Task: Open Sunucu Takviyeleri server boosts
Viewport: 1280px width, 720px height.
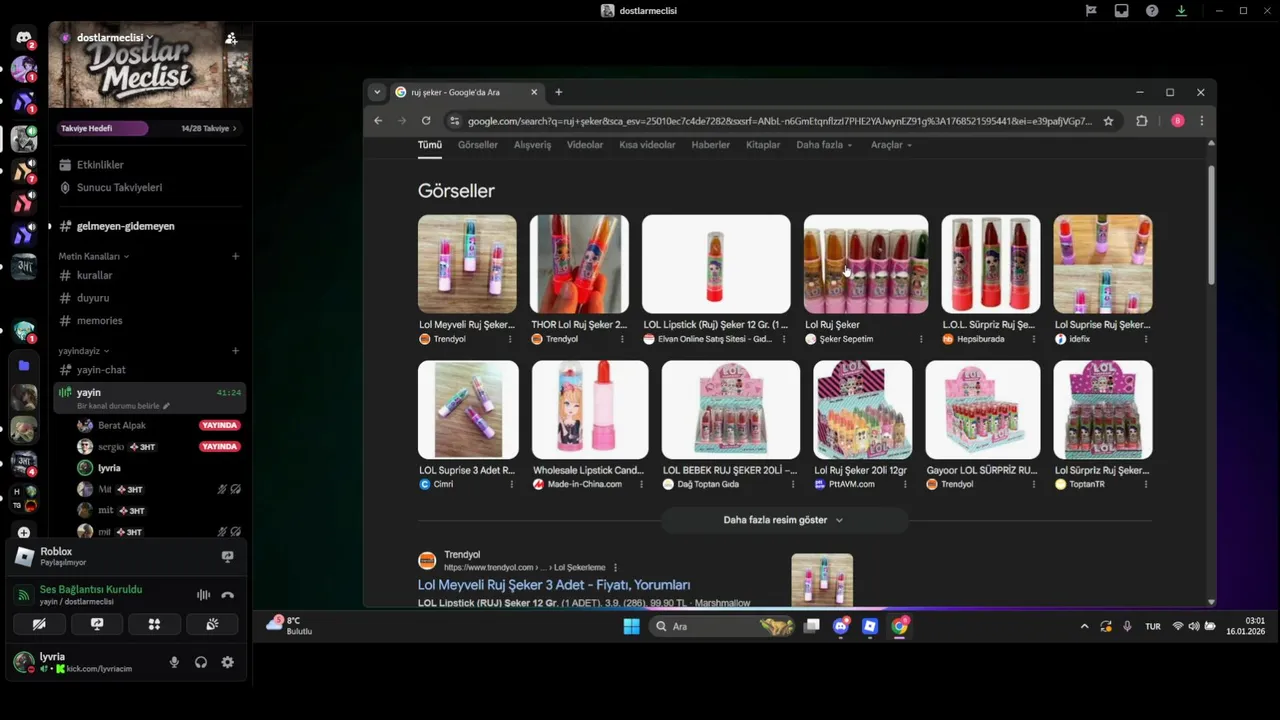Action: pos(119,188)
